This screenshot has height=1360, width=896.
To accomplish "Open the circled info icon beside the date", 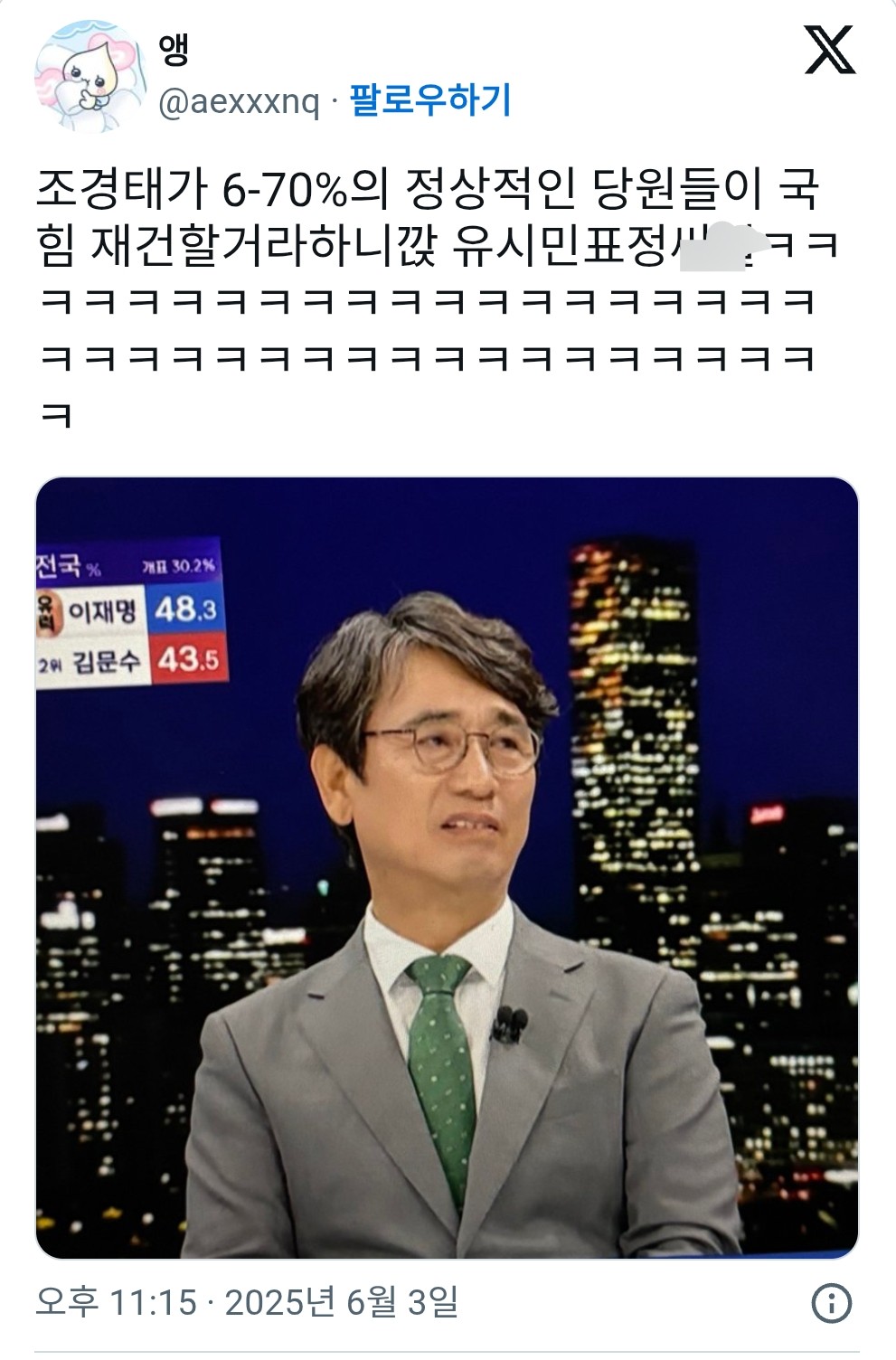I will tap(831, 1303).
